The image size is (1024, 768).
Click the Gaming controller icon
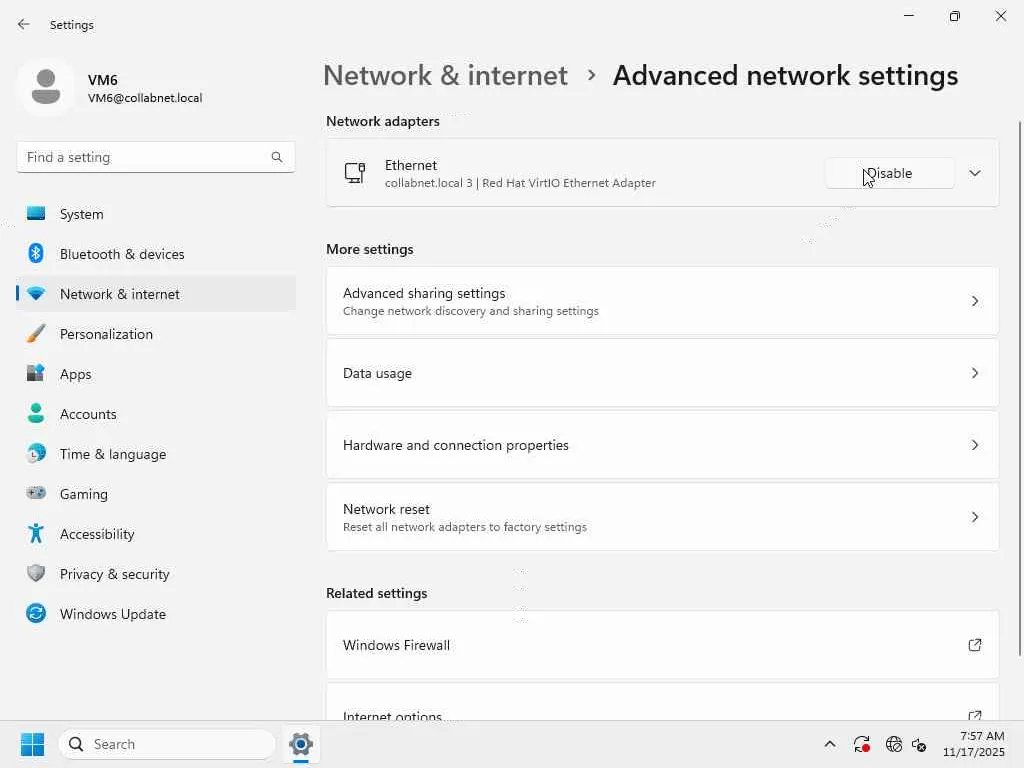click(36, 494)
